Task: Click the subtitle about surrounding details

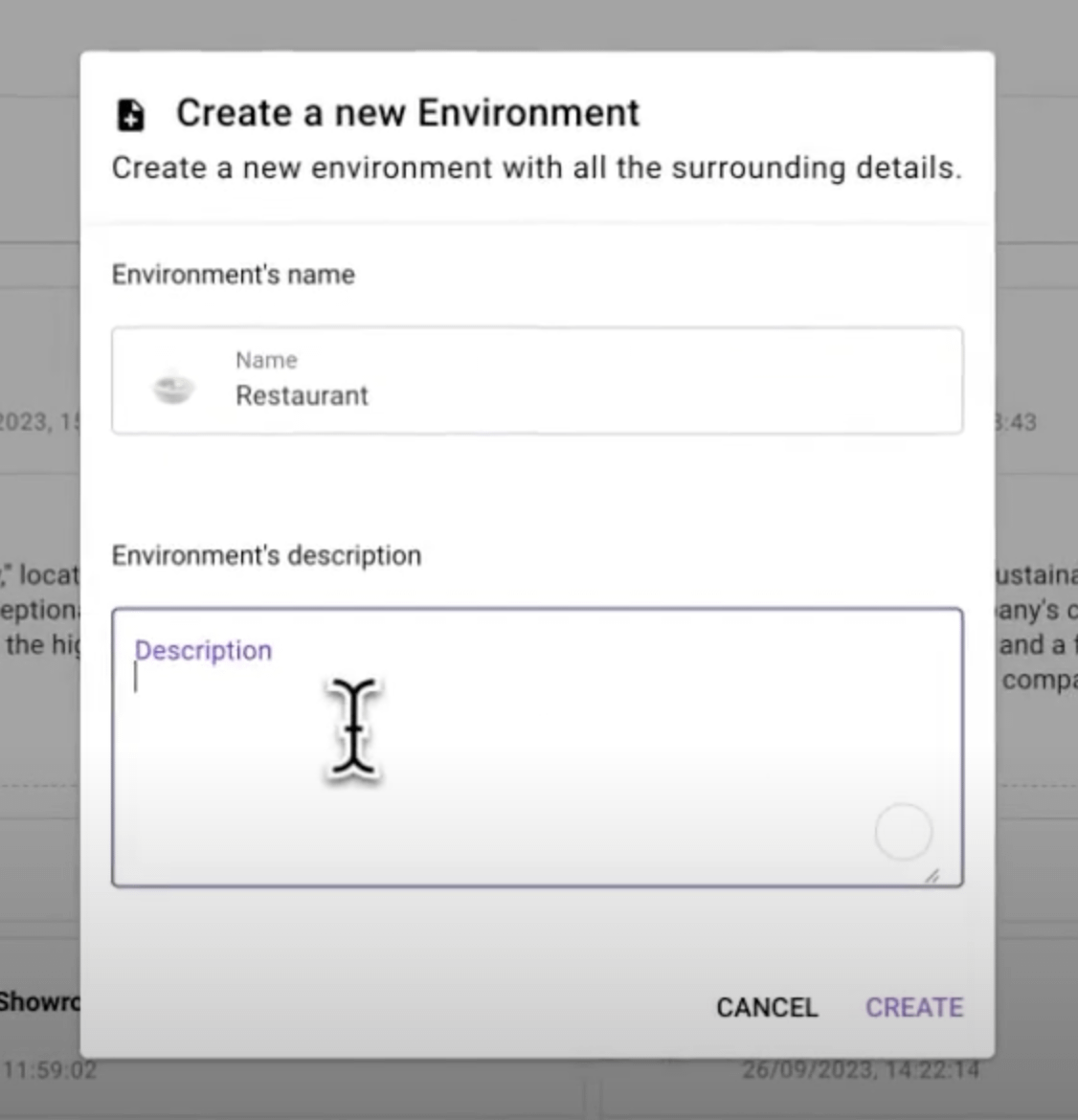Action: click(536, 168)
